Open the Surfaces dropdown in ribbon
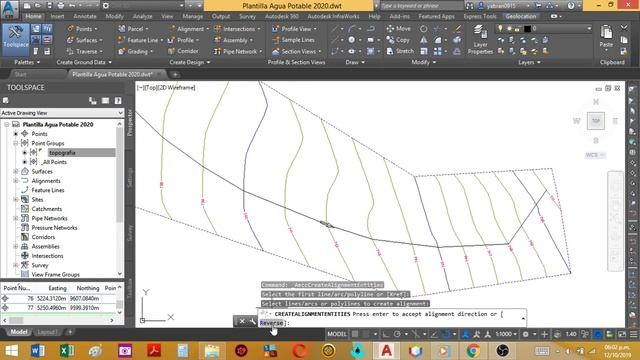Viewport: 640px width, 360px height. pos(84,40)
